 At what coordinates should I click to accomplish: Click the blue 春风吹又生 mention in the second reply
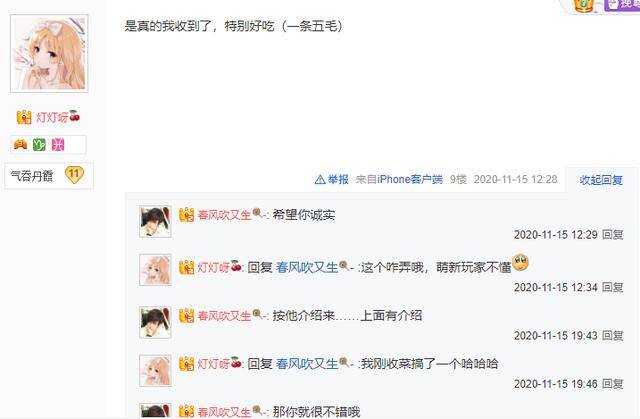[307, 267]
